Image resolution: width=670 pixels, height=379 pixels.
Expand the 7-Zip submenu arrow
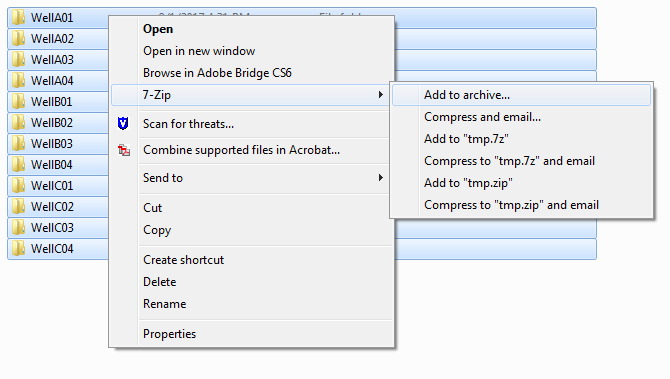pos(380,94)
